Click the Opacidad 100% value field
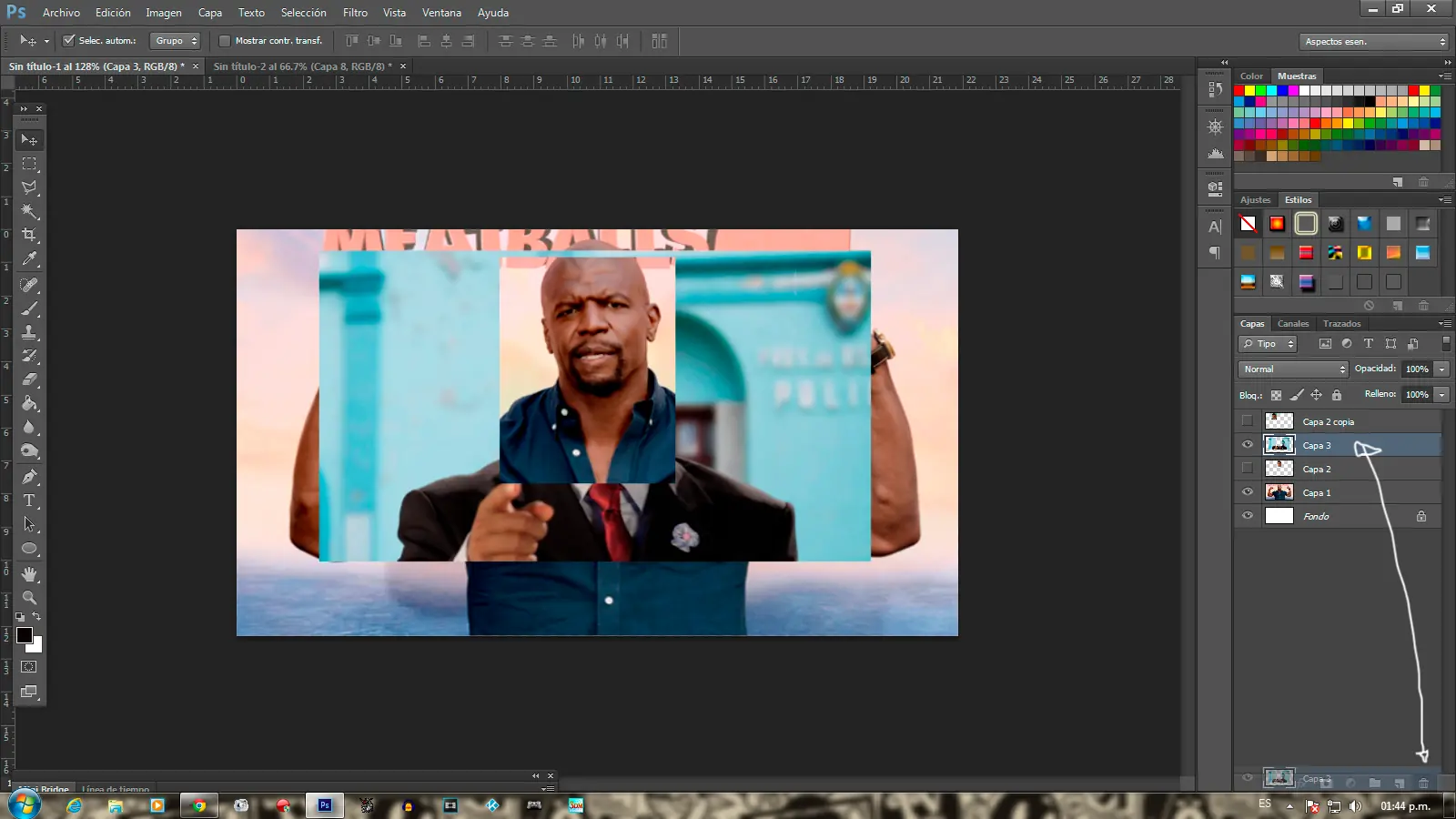Viewport: 1456px width, 819px height. point(1417,369)
